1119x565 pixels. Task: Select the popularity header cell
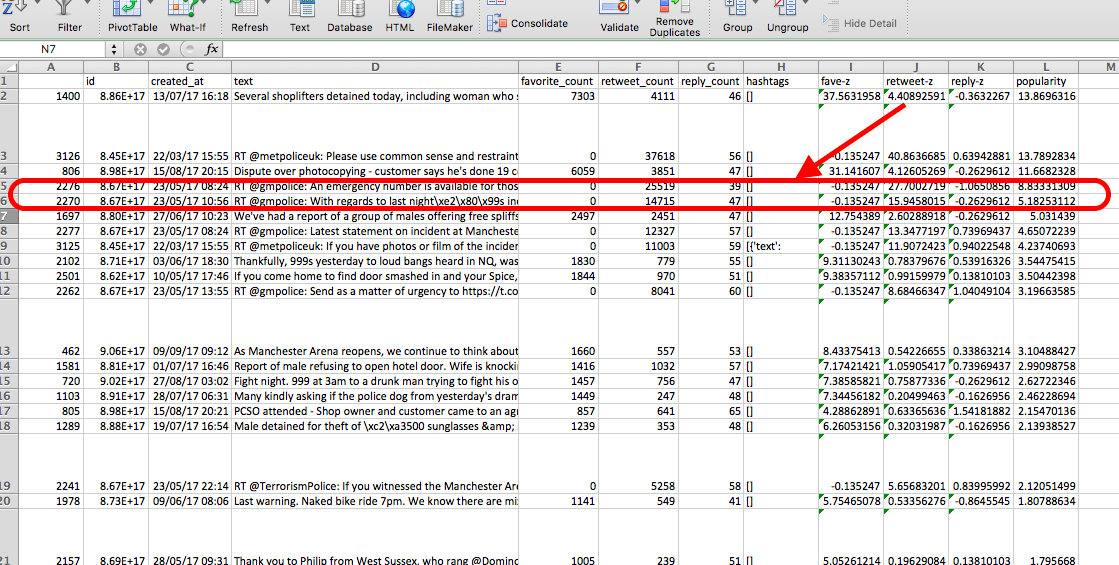coord(1044,81)
